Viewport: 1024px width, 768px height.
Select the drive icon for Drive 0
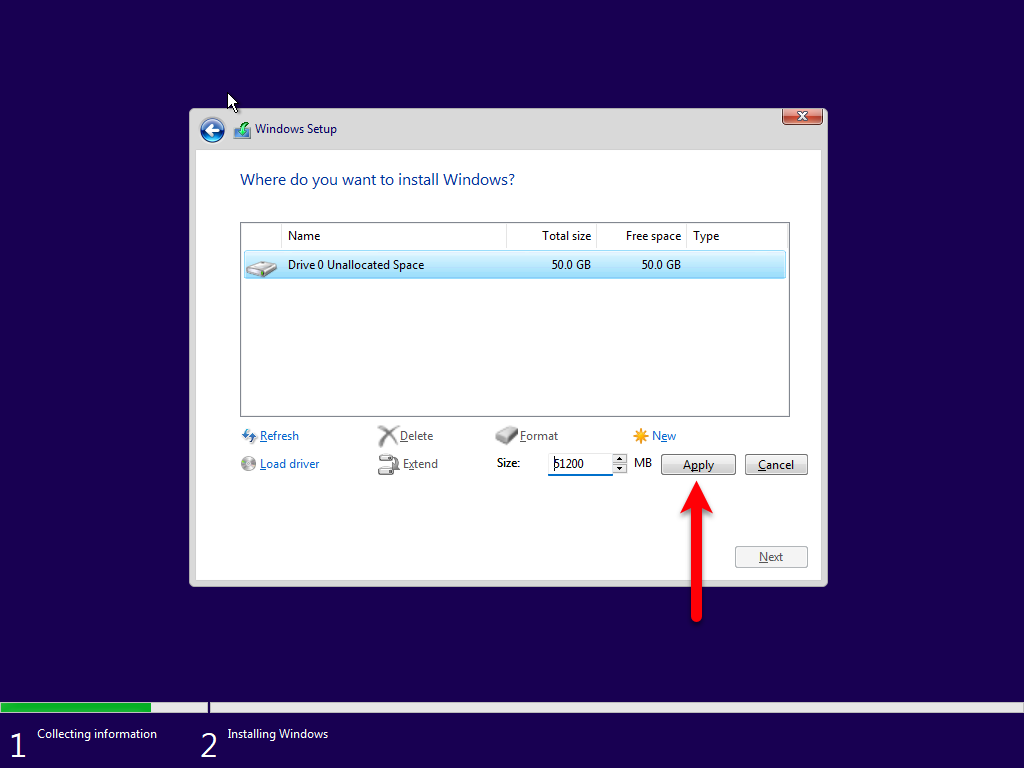click(x=262, y=268)
